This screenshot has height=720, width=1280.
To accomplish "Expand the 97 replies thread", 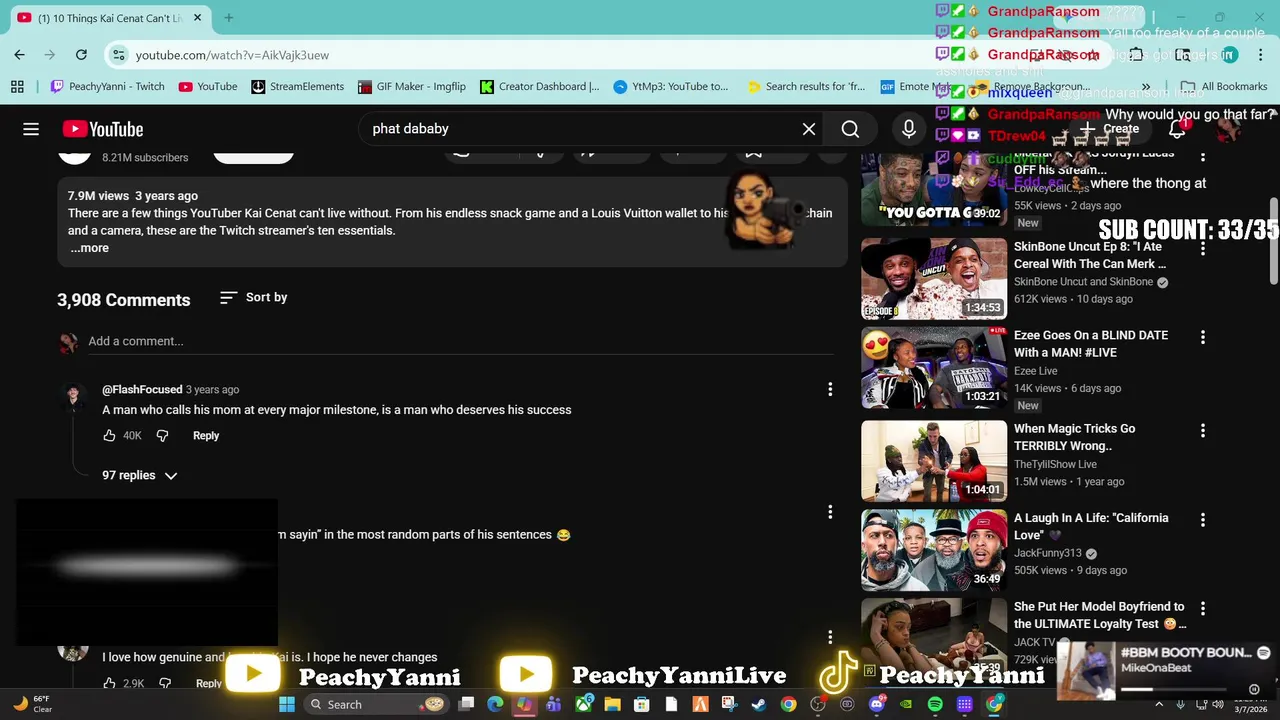I will [140, 475].
